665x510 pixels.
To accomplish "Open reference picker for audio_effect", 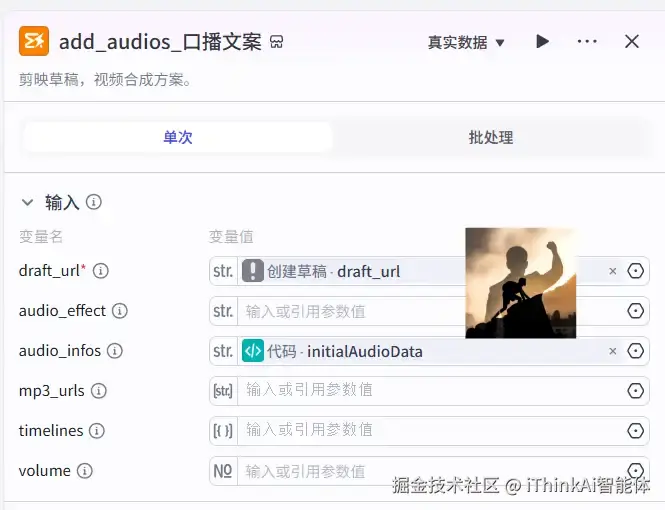I will (x=635, y=311).
